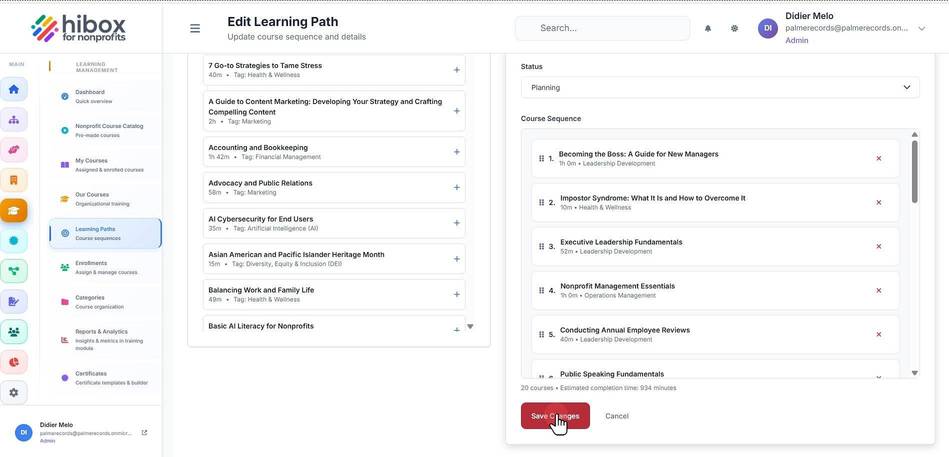Click into the Search field

[x=602, y=28]
